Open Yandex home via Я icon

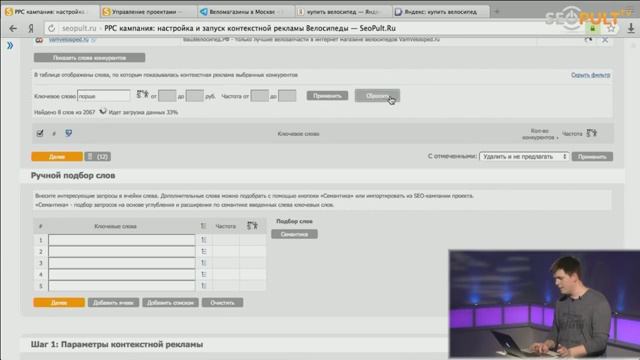[31, 28]
